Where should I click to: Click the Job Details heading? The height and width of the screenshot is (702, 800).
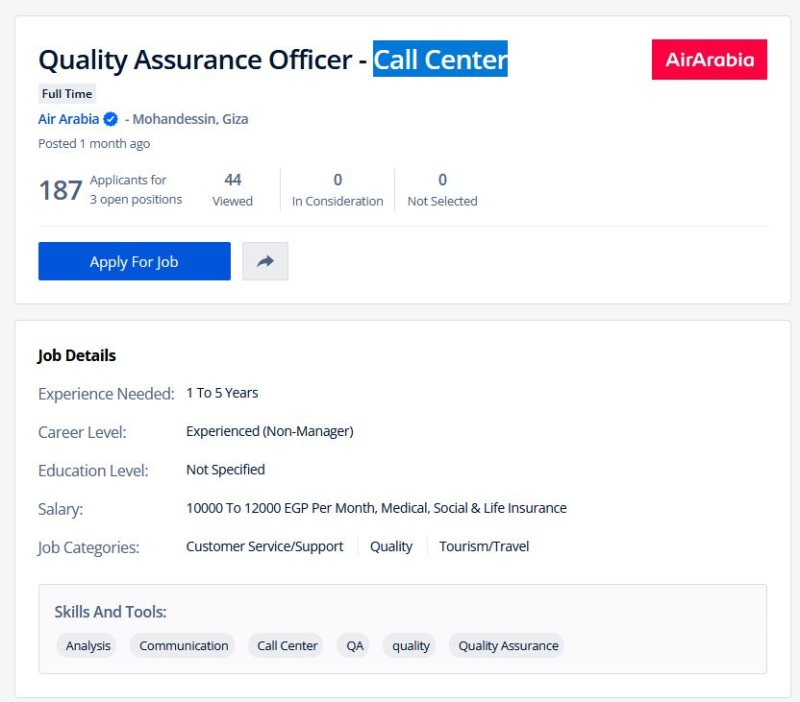click(x=77, y=355)
